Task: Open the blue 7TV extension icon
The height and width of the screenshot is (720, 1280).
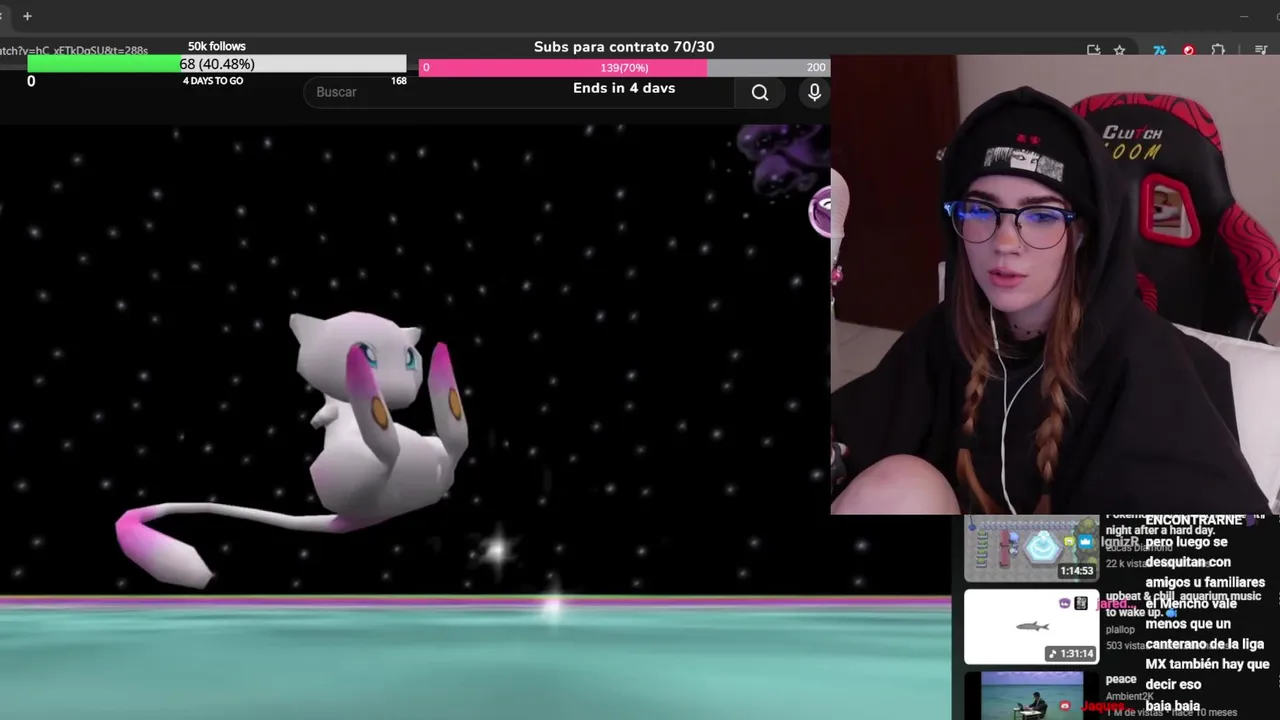Action: click(1159, 50)
